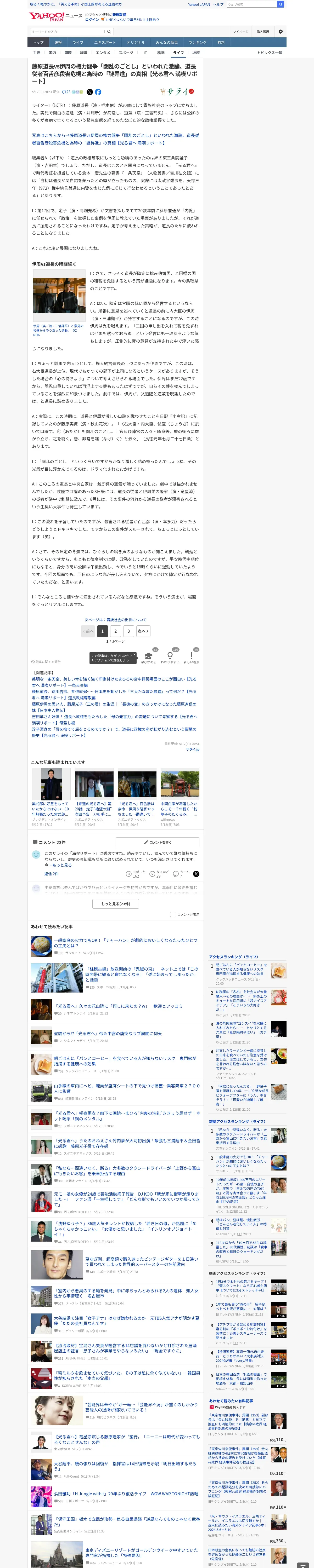Click the サライ.jp source link
The image size is (314, 1568).
[193, 749]
